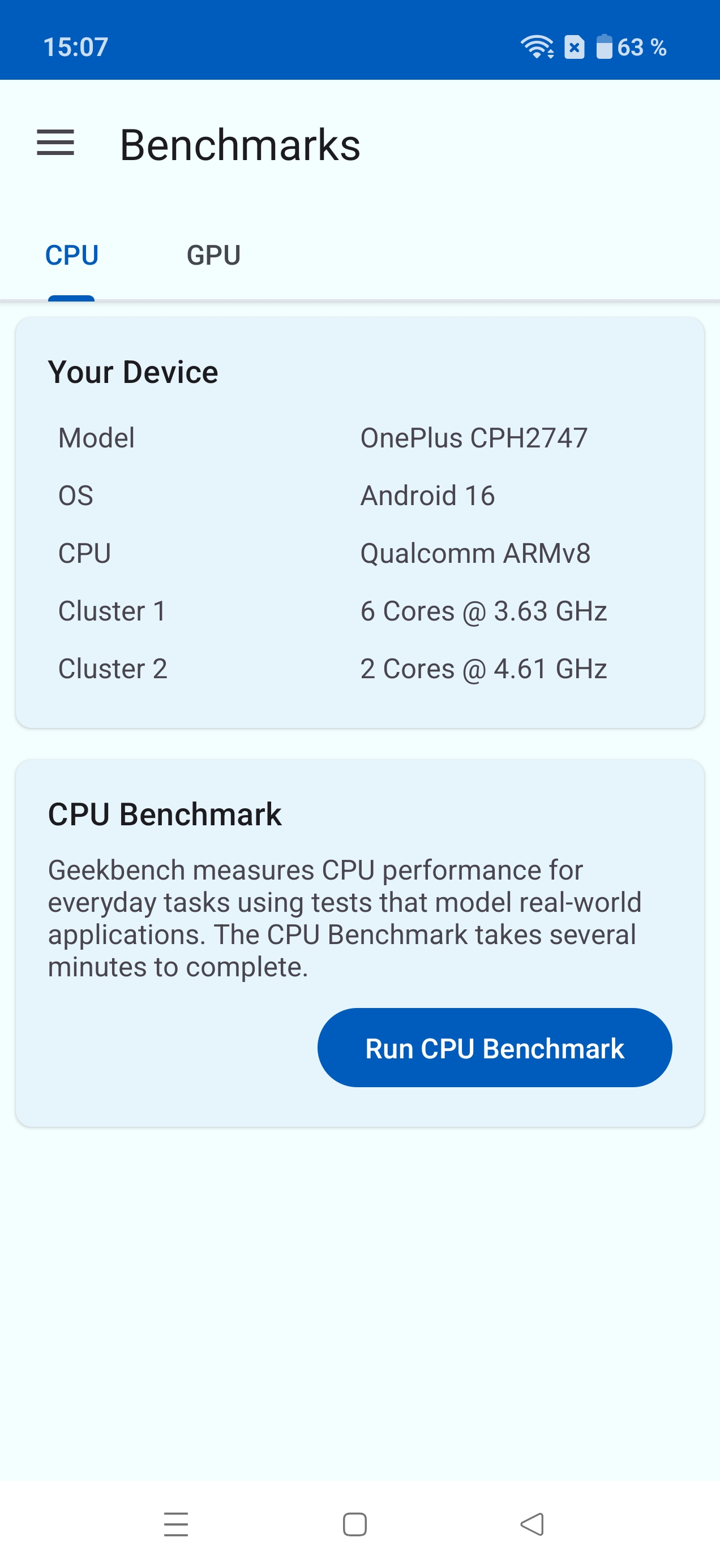The image size is (720, 1568).
Task: Tap the battery status icon
Action: 603,47
